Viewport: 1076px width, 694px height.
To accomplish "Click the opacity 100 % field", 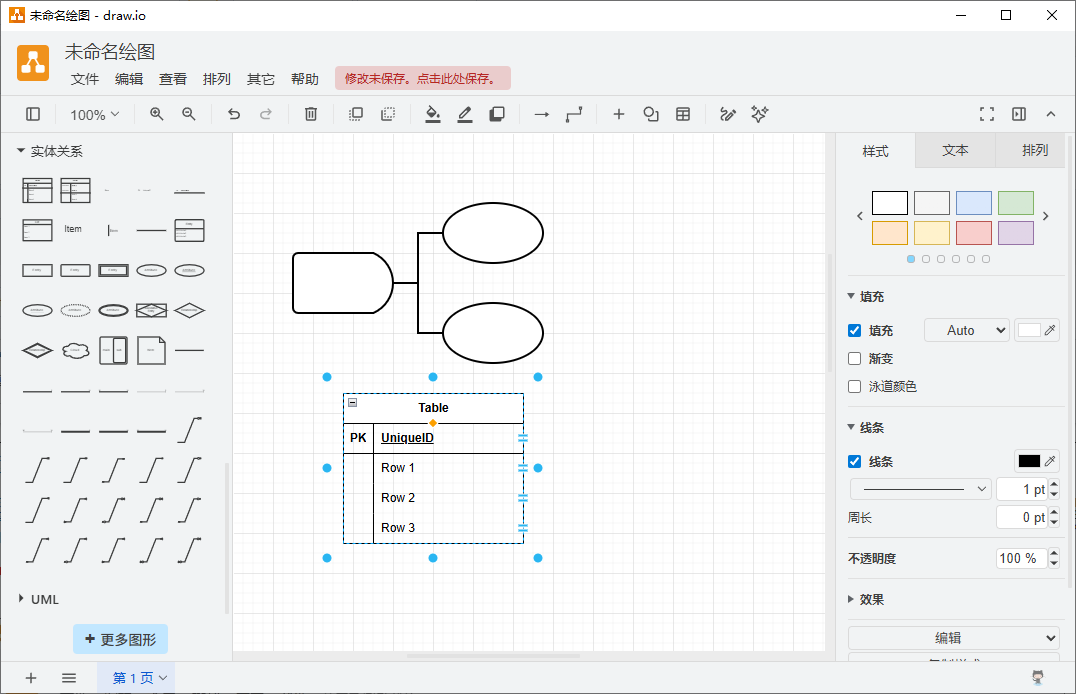I will coord(1022,558).
